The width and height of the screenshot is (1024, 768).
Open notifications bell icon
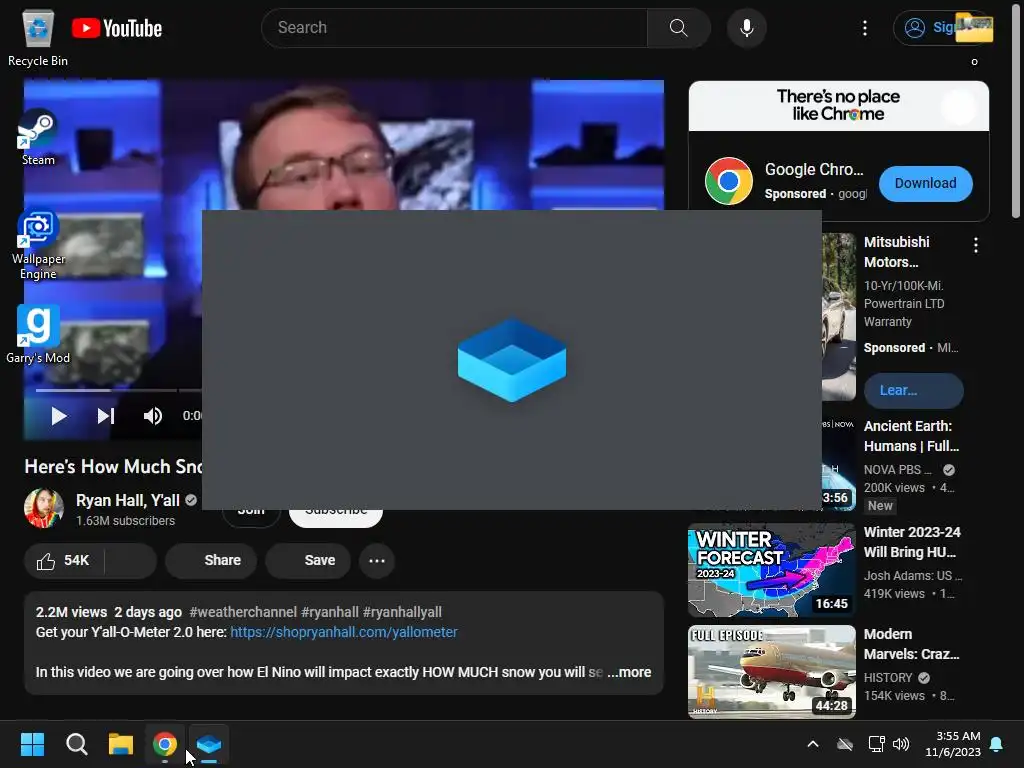click(997, 744)
